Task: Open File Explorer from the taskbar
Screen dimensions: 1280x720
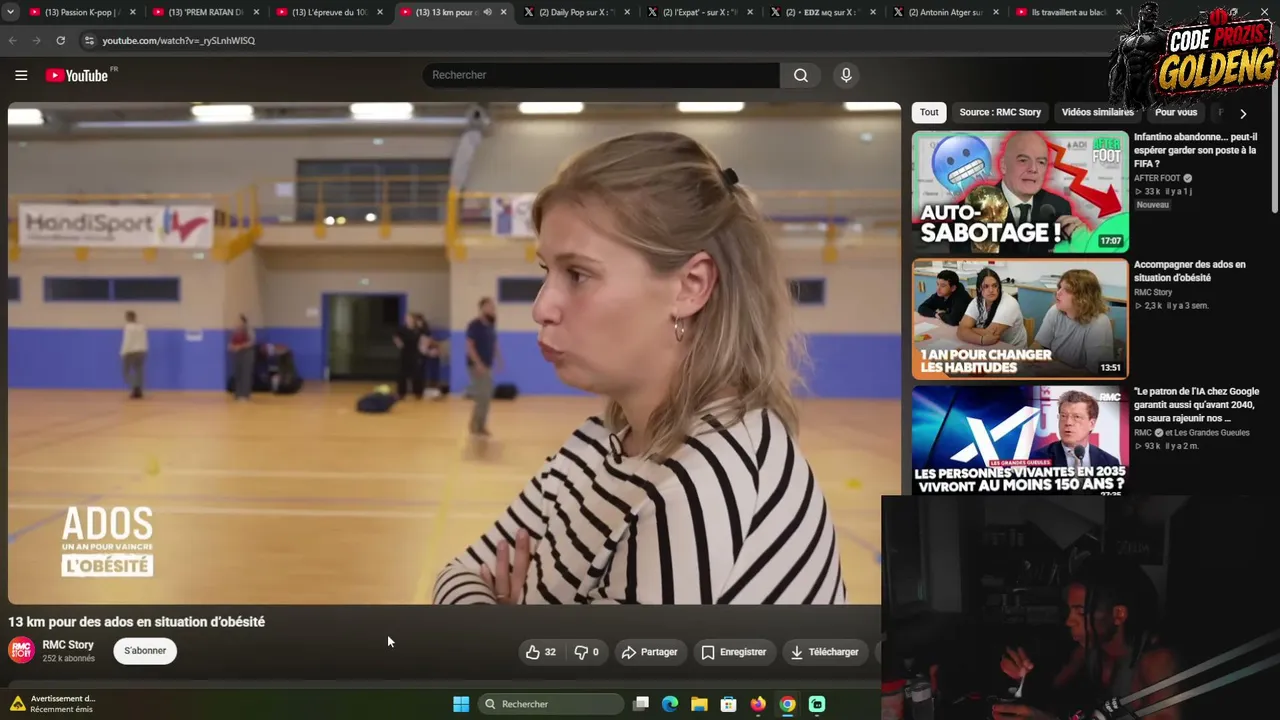Action: tap(699, 704)
